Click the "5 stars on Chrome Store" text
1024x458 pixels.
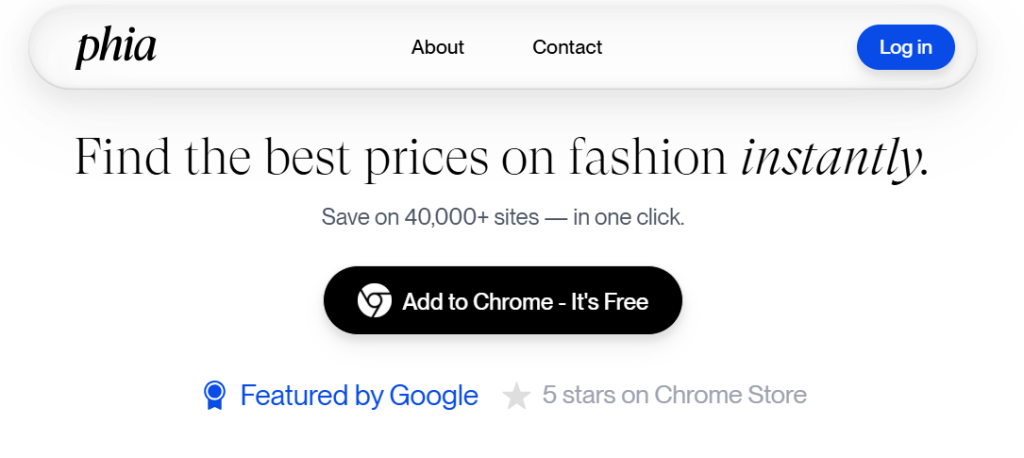[674, 395]
